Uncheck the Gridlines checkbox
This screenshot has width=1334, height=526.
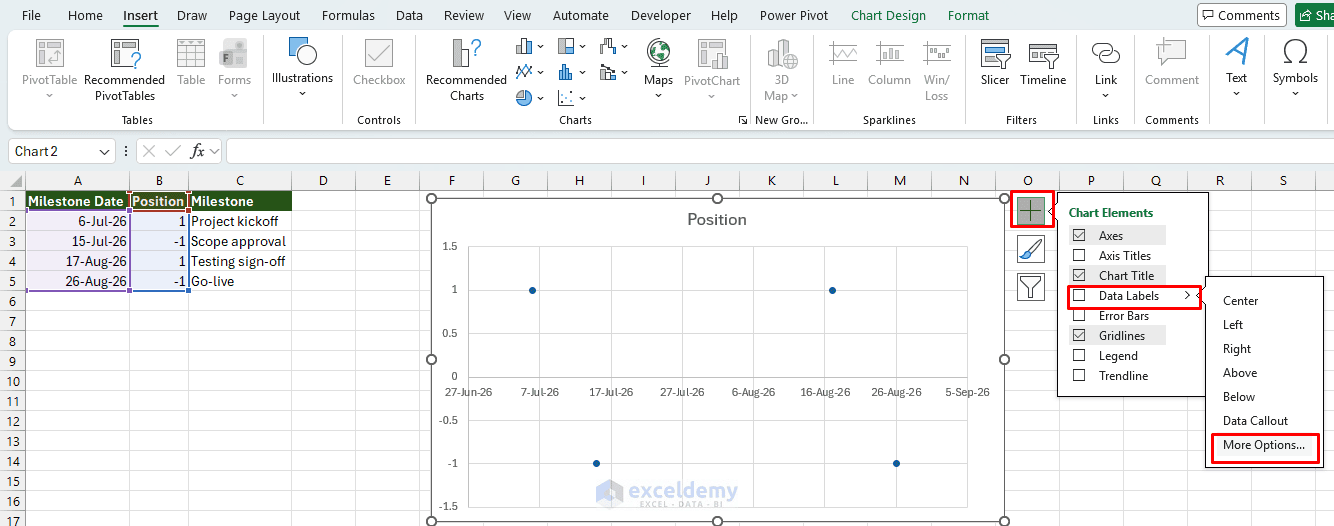click(1079, 336)
